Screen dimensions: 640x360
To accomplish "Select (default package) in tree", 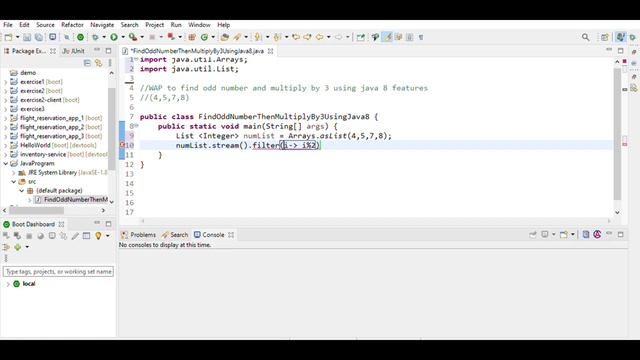I will pos(59,191).
